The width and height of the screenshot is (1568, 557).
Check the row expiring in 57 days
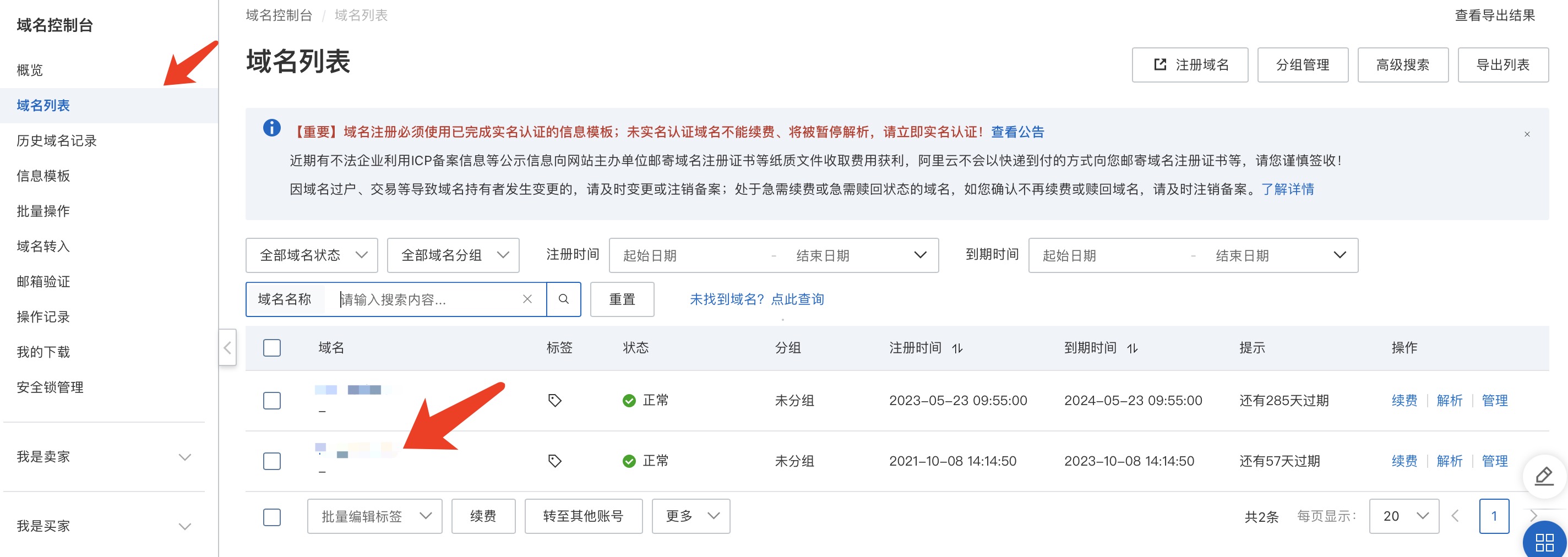pos(272,461)
